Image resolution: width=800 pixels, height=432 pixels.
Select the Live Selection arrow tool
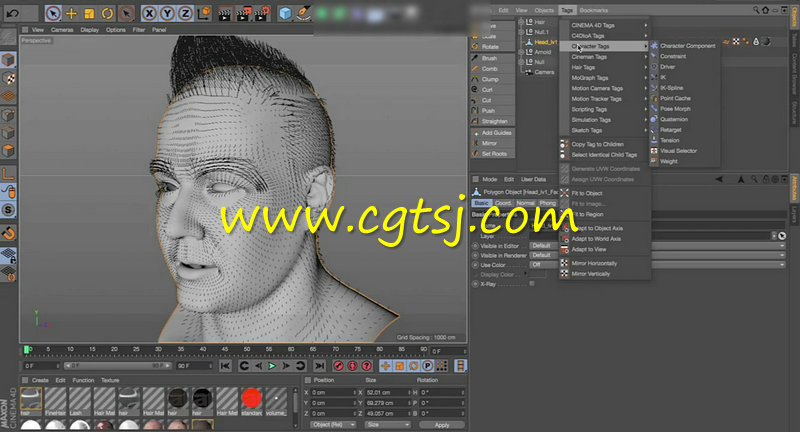[53, 13]
